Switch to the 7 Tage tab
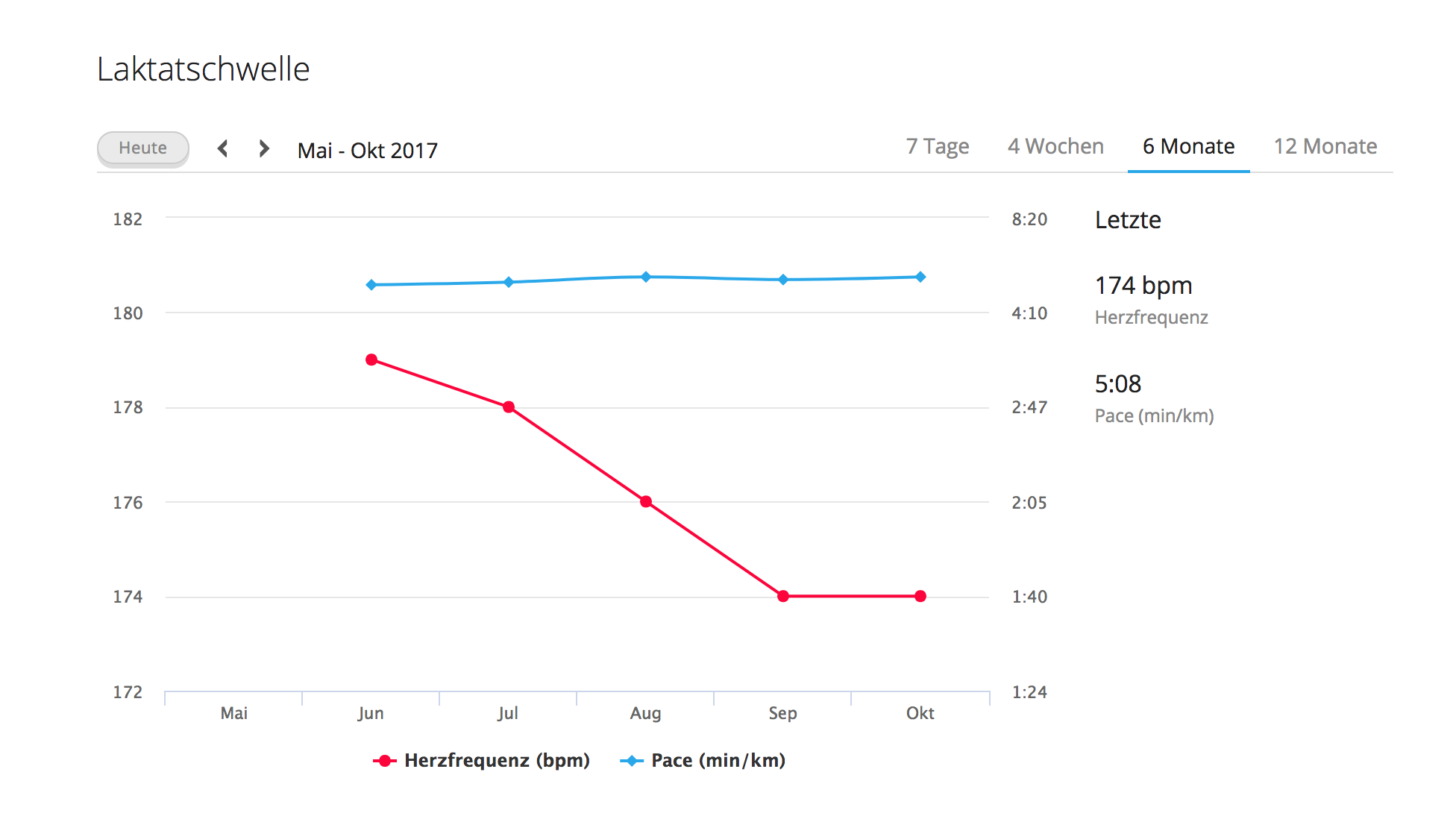This screenshot has width=1456, height=819. [937, 146]
